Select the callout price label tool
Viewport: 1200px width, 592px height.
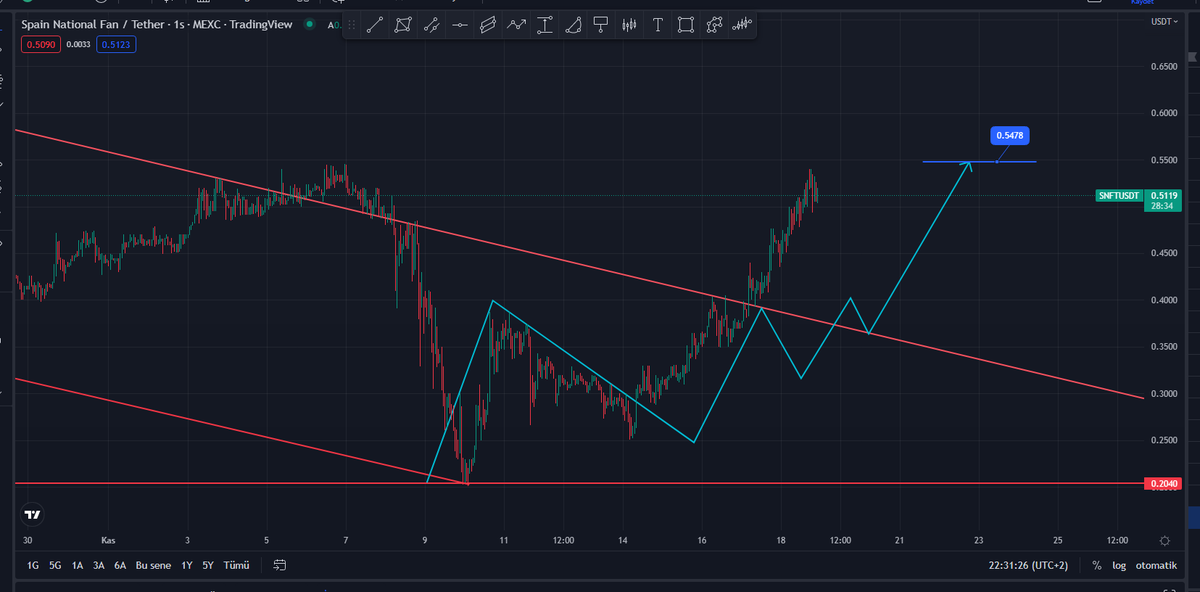click(x=601, y=25)
